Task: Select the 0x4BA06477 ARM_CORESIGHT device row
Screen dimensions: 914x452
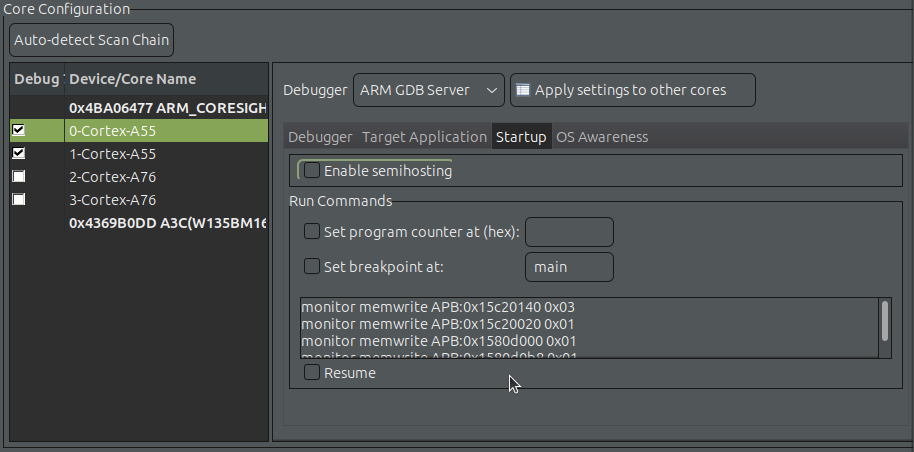Action: (167, 107)
